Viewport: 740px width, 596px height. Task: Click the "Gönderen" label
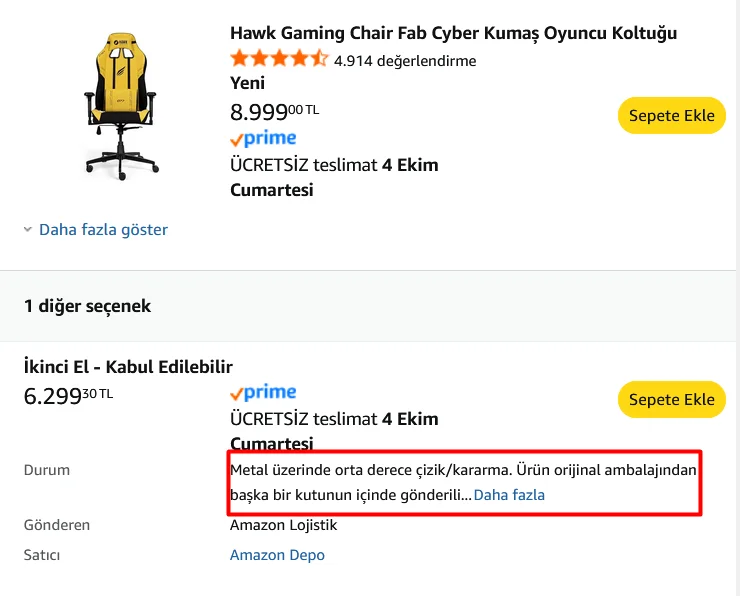click(57, 525)
